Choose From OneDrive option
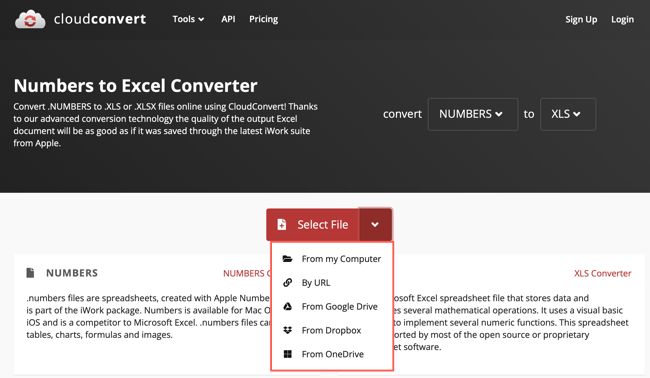Viewport: 650px width, 378px height. pyautogui.click(x=332, y=354)
